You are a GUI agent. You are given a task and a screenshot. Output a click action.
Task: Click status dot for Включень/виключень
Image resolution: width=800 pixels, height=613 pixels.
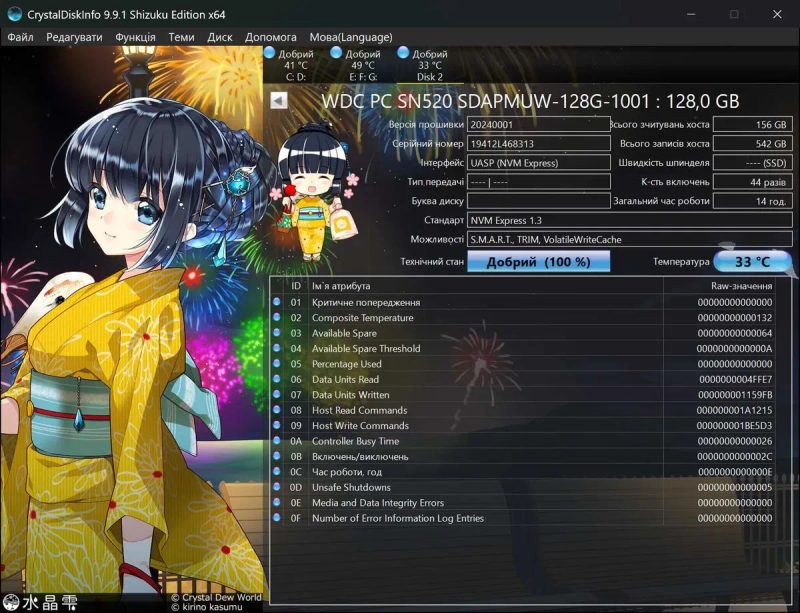pos(277,456)
